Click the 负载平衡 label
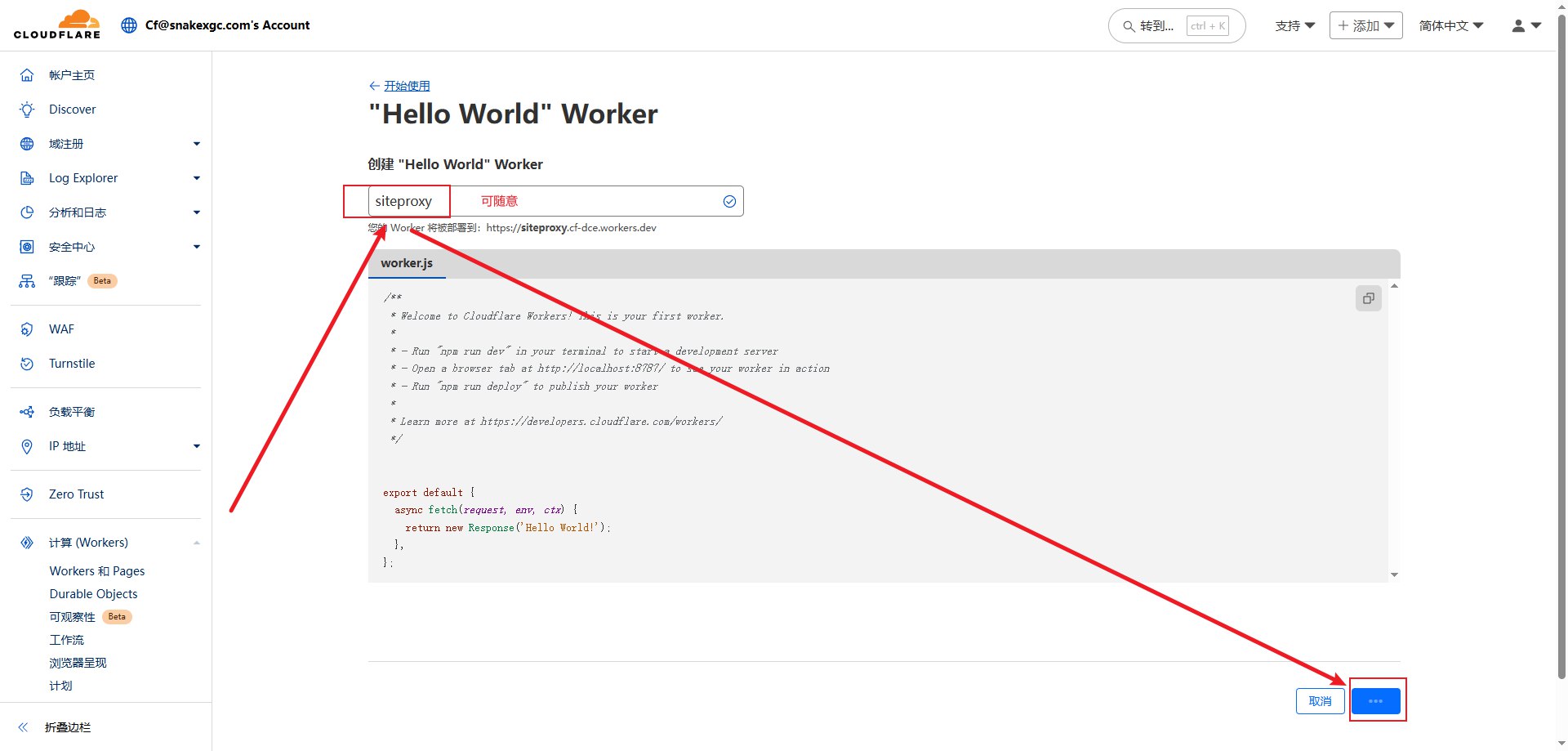1568x751 pixels. [x=72, y=412]
